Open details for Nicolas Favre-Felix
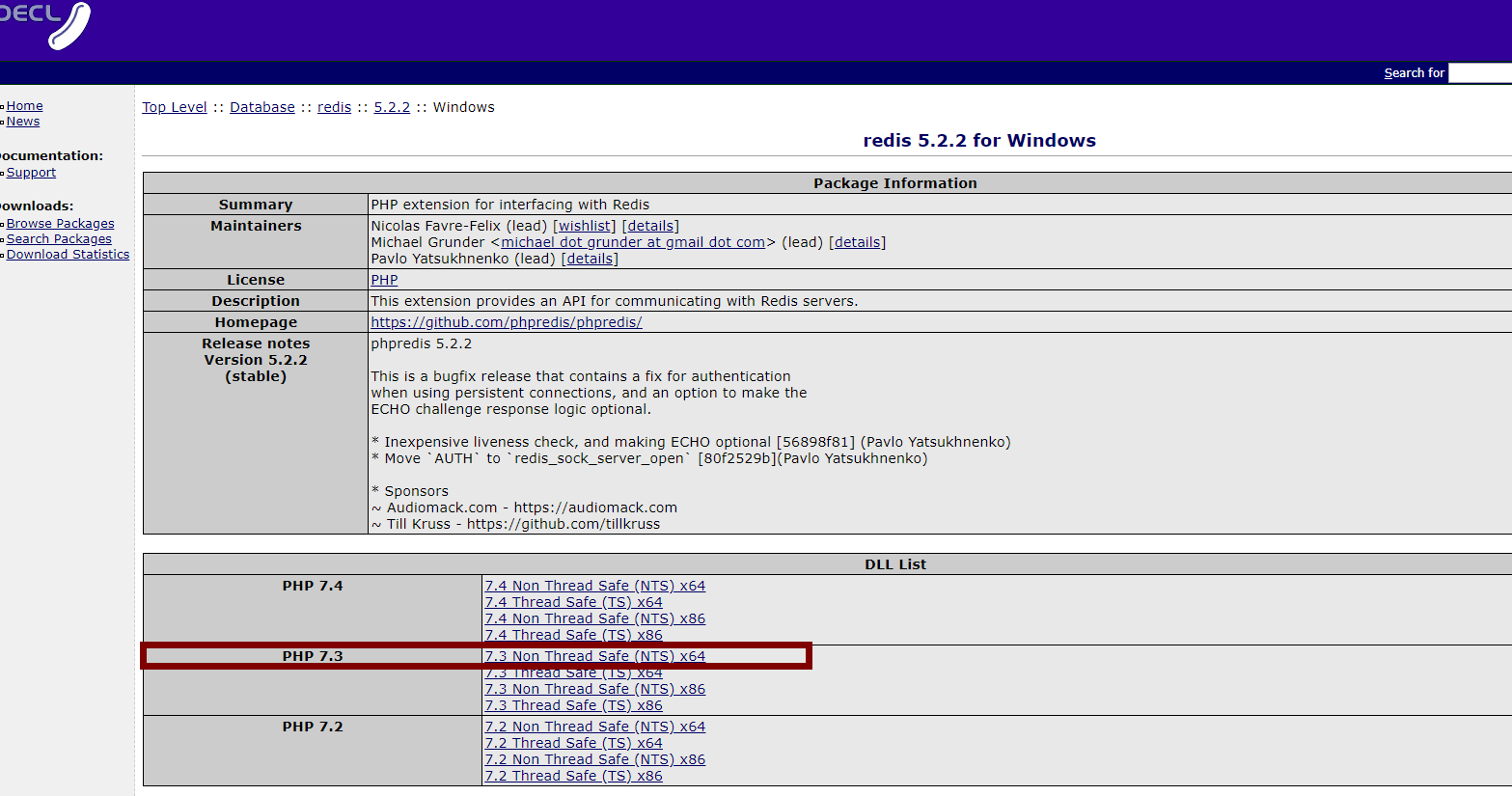The image size is (1512, 796). click(x=651, y=226)
